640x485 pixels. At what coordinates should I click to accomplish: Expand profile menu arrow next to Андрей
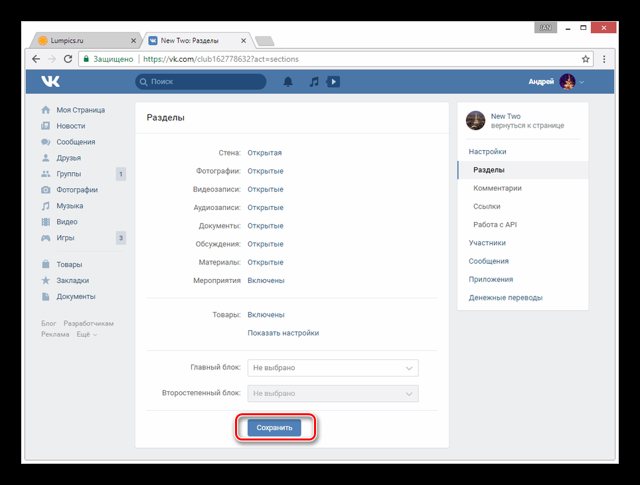[582, 82]
